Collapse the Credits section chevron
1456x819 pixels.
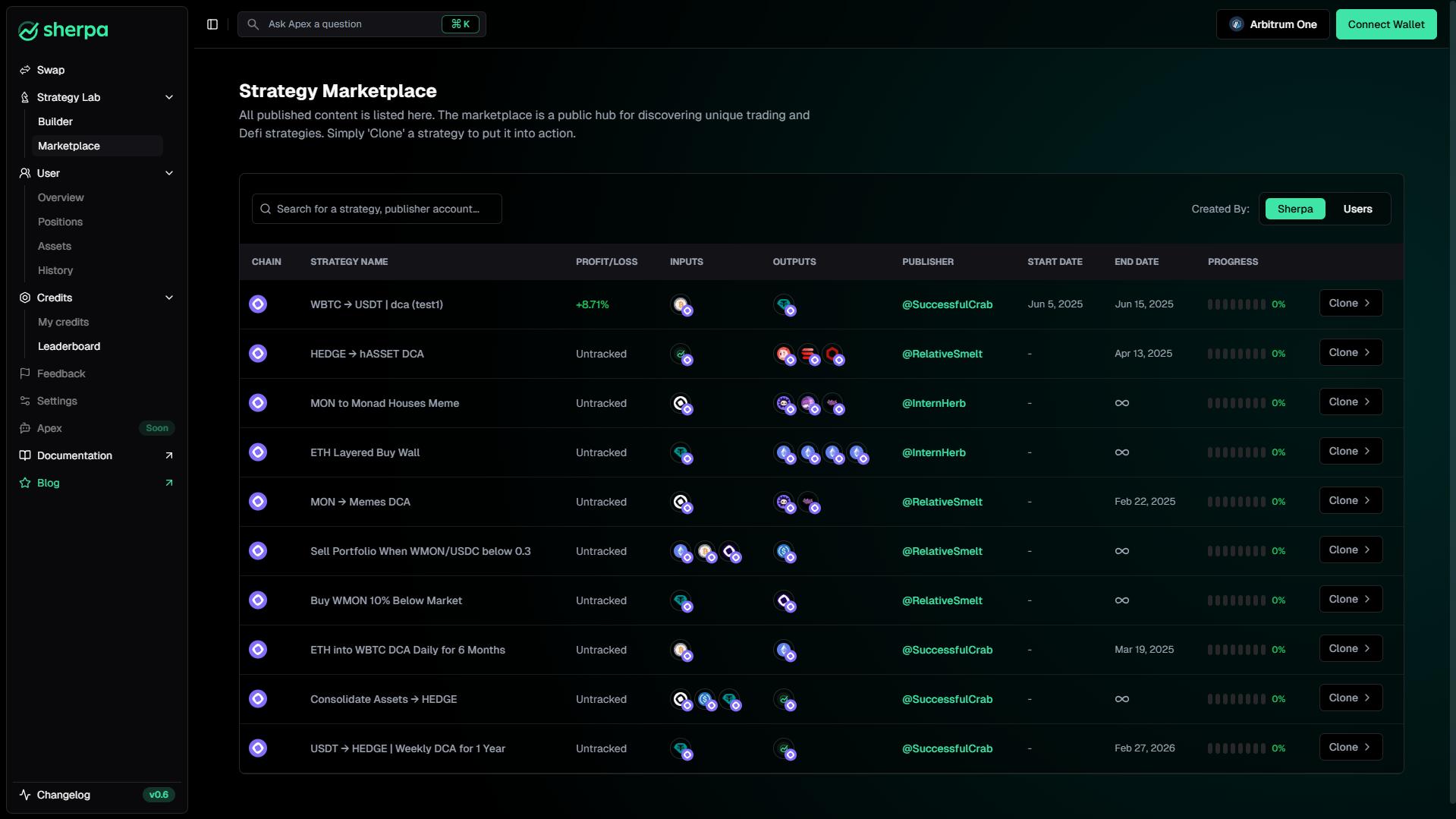pos(169,298)
